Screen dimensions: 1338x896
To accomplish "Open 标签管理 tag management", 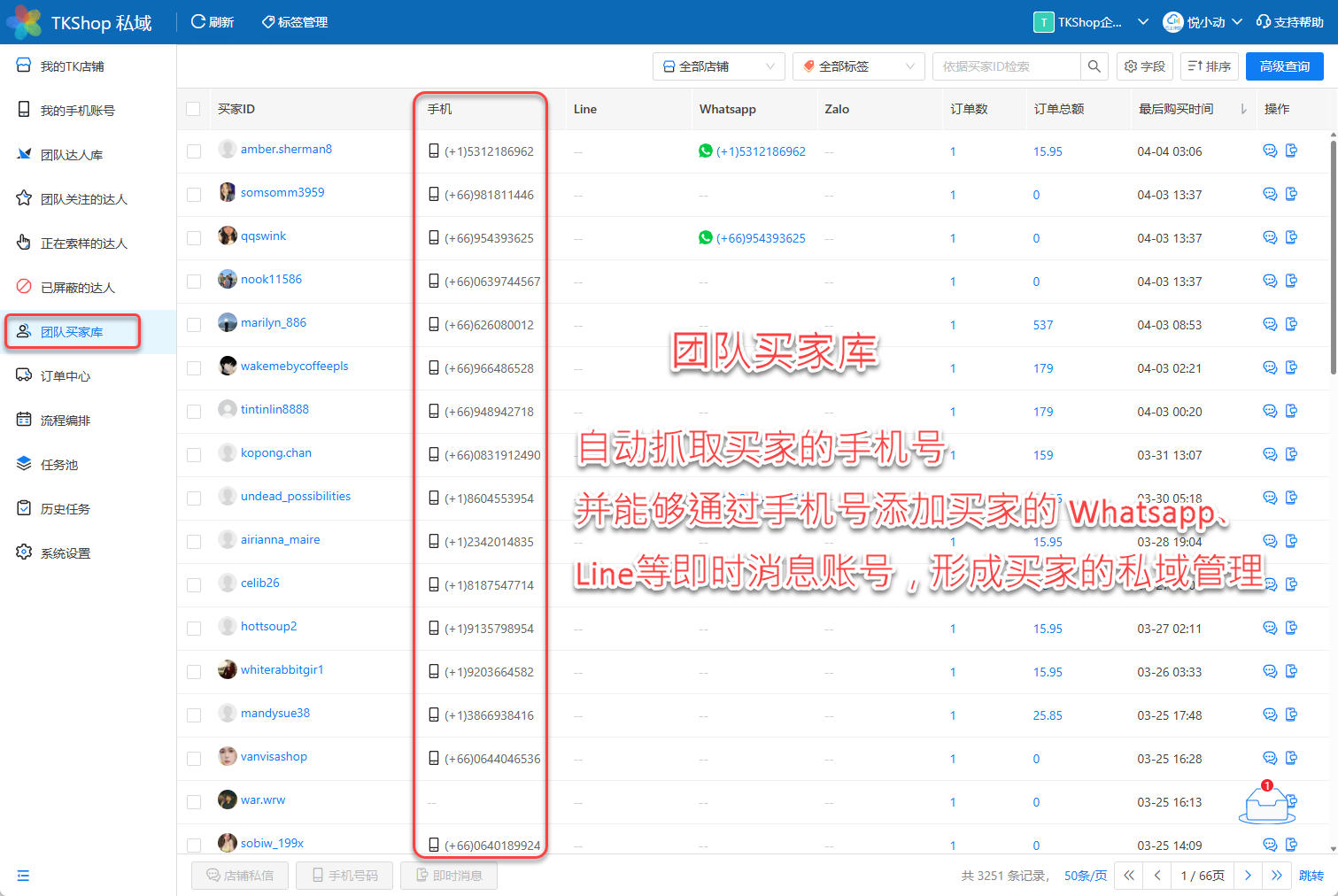I will pos(295,22).
